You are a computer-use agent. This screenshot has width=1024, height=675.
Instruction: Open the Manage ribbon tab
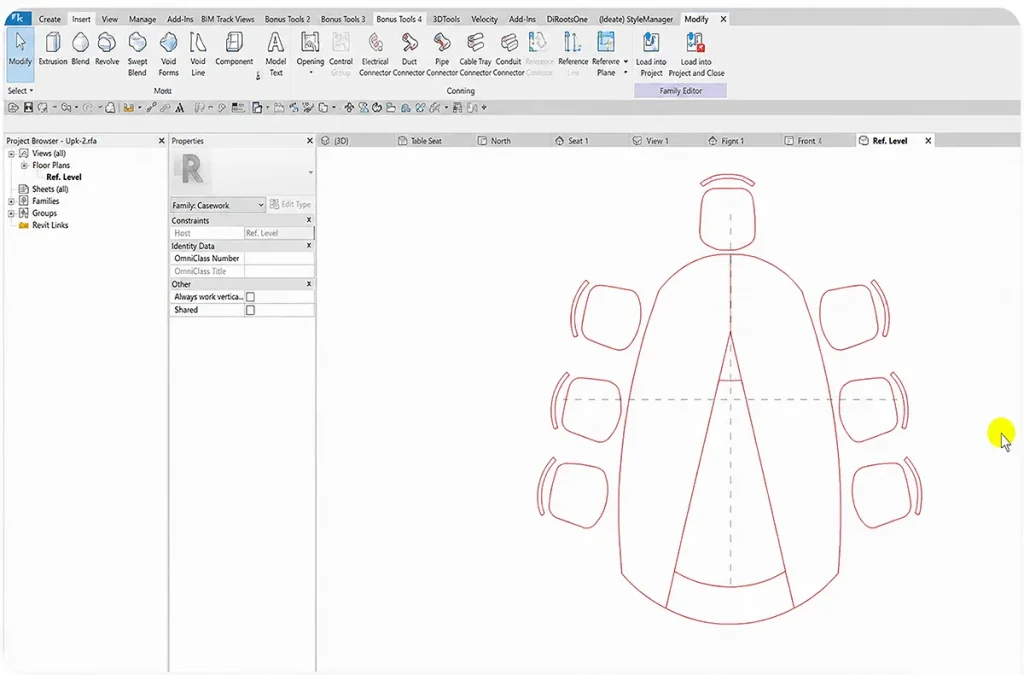pyautogui.click(x=142, y=19)
